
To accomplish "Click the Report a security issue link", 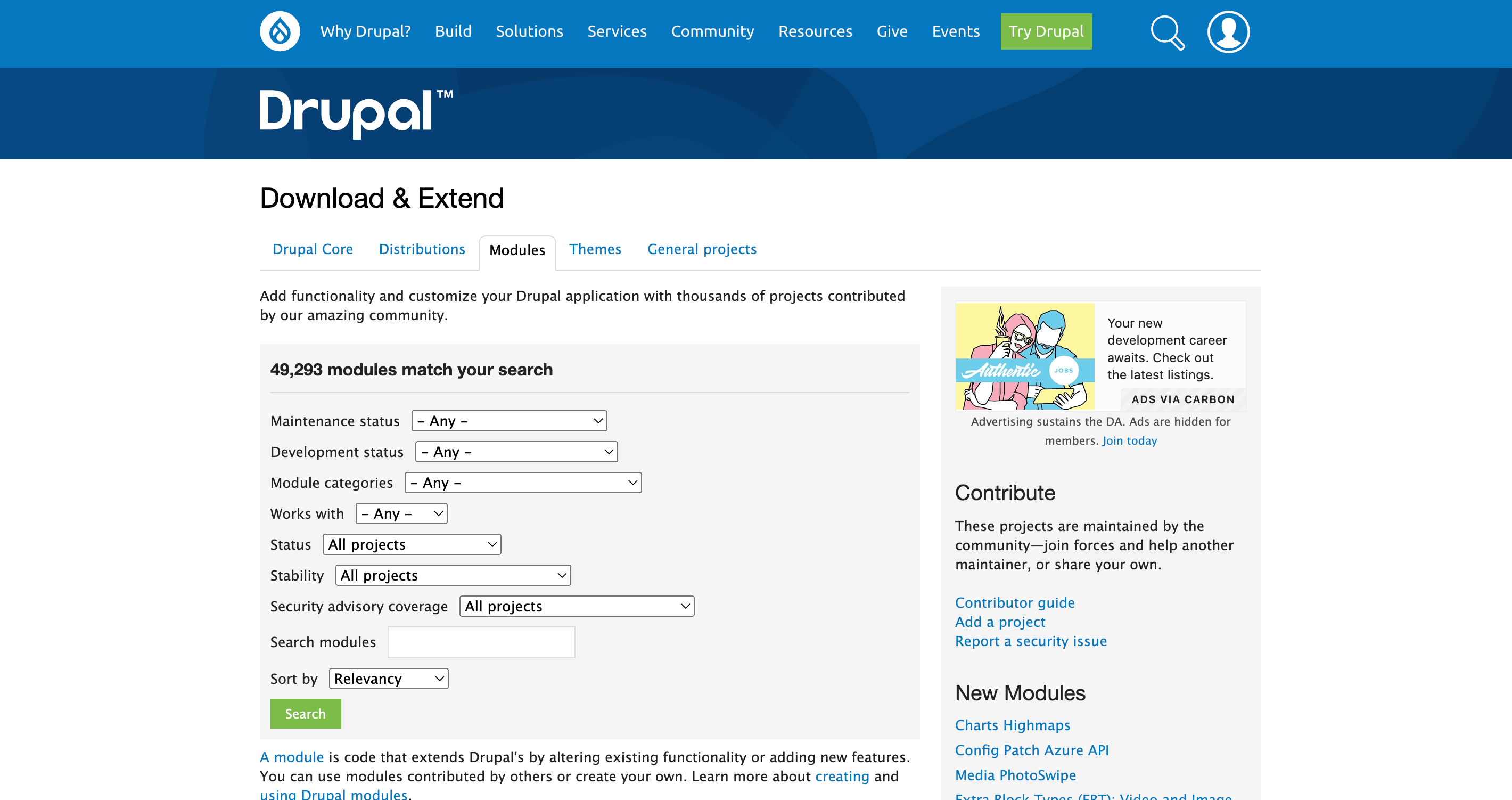I will point(1030,641).
